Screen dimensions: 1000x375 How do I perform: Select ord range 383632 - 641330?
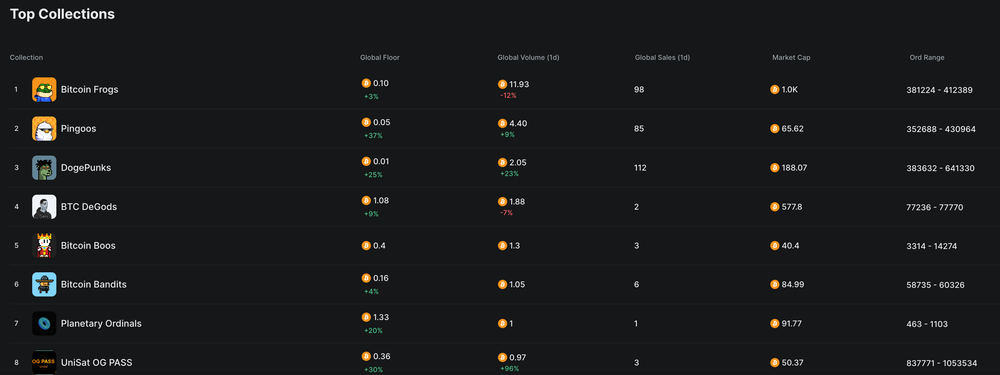[x=940, y=168]
